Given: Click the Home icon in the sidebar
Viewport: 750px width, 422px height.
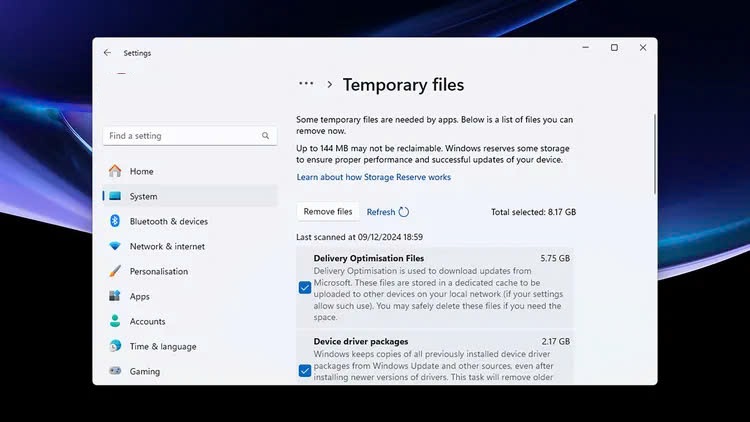Looking at the screenshot, I should pos(115,171).
